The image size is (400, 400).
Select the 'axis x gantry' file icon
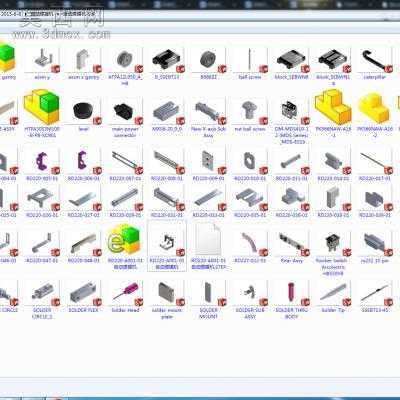click(84, 60)
